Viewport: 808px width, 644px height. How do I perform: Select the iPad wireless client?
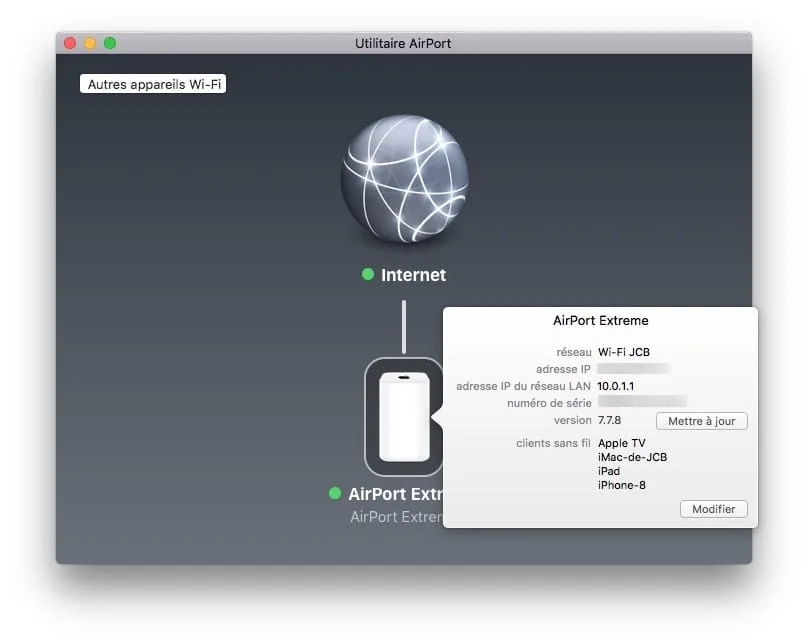coord(609,471)
